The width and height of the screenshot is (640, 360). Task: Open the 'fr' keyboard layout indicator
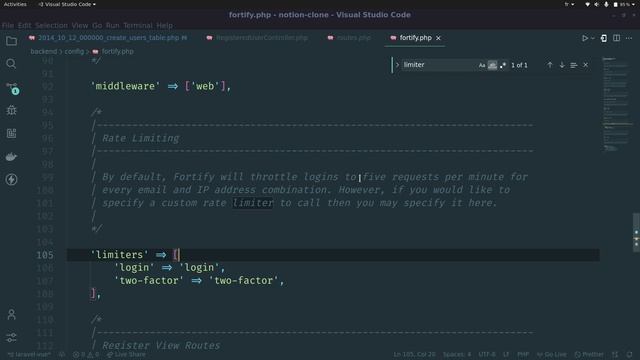pyautogui.click(x=569, y=4)
